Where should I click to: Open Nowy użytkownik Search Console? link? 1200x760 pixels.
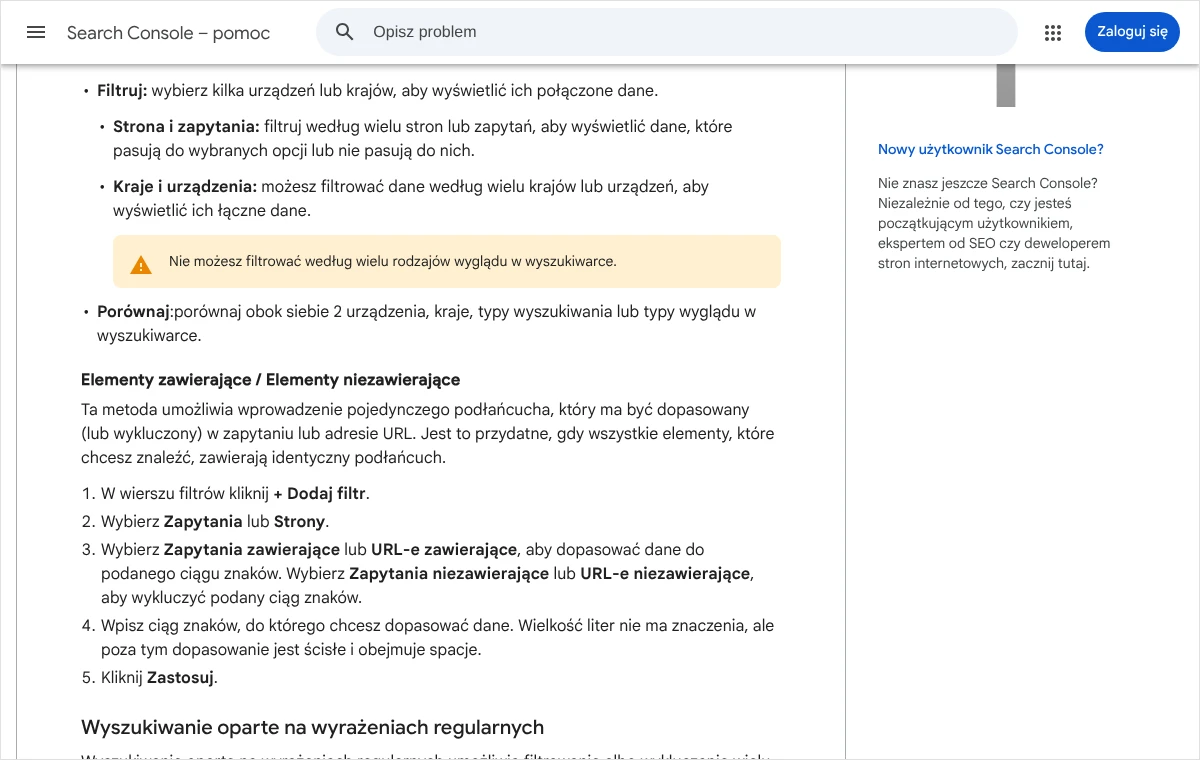[991, 150]
